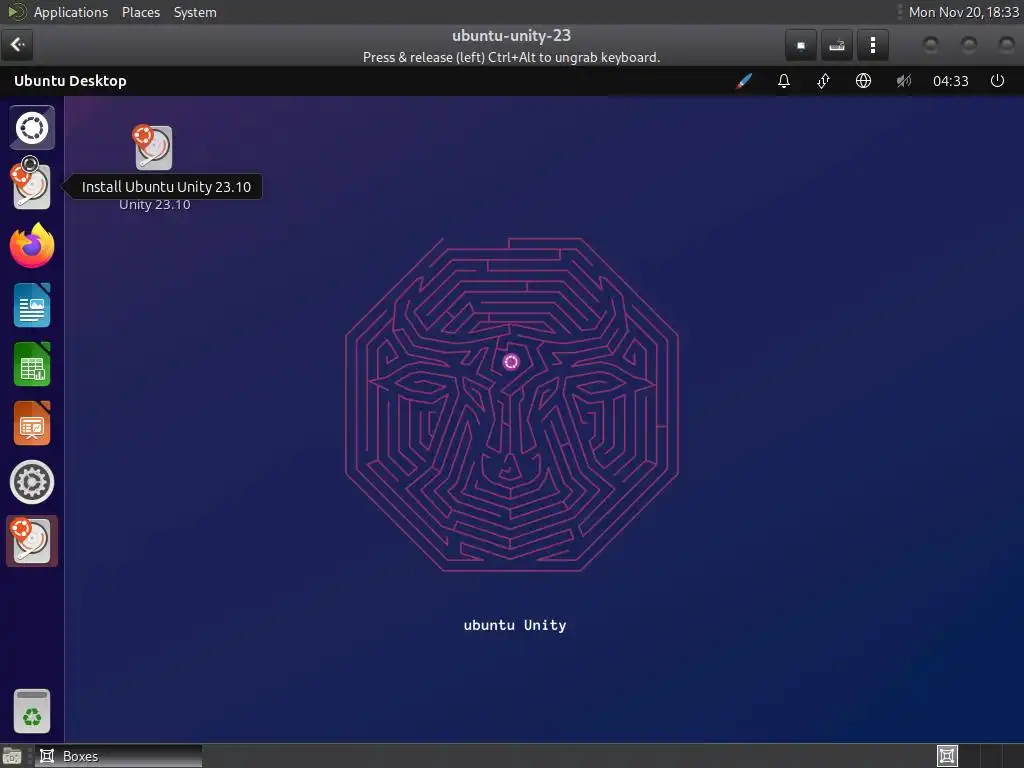The height and width of the screenshot is (768, 1024).
Task: Click the 04:33 clock indicator
Action: (x=950, y=81)
